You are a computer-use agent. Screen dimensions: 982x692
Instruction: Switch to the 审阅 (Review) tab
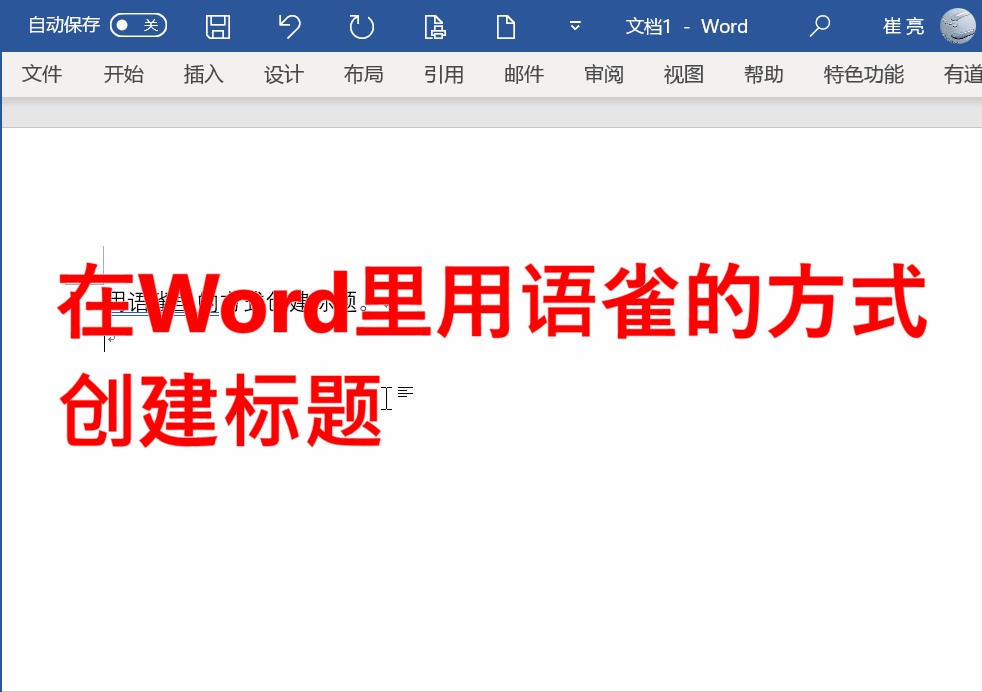(604, 74)
